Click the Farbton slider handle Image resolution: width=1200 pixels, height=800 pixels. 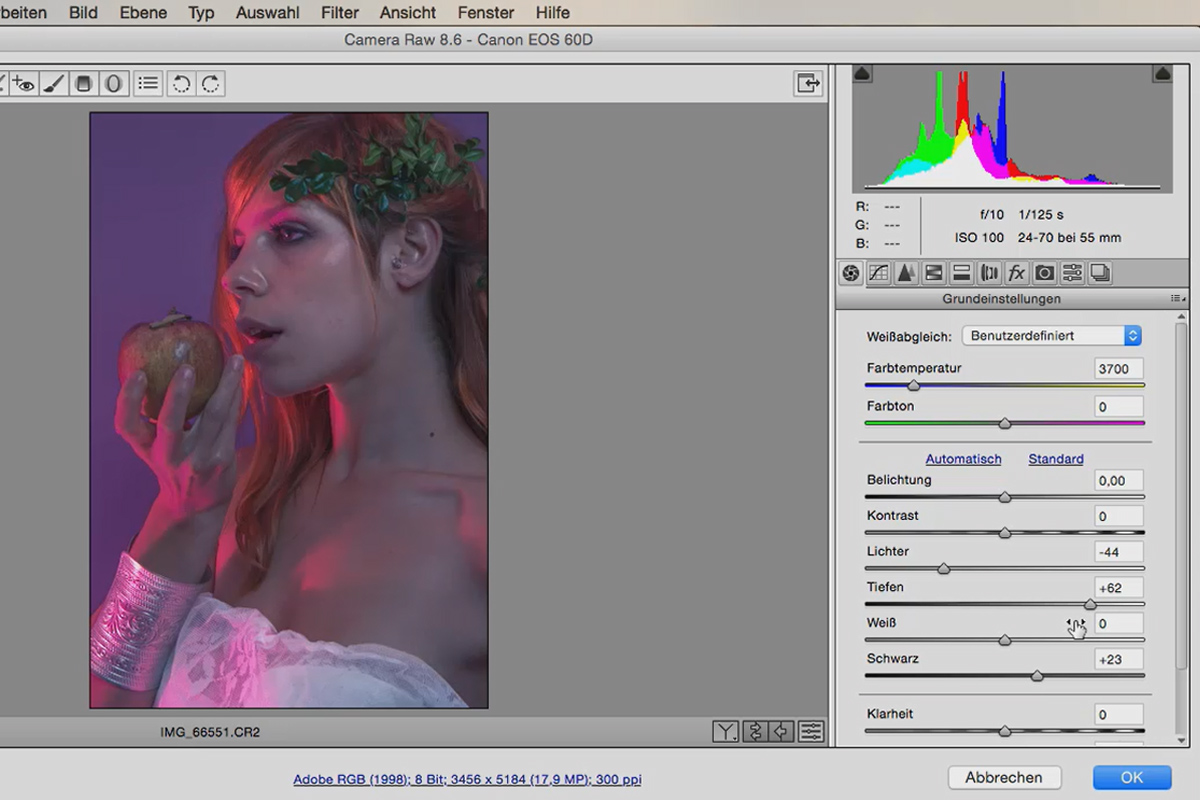tap(1005, 424)
